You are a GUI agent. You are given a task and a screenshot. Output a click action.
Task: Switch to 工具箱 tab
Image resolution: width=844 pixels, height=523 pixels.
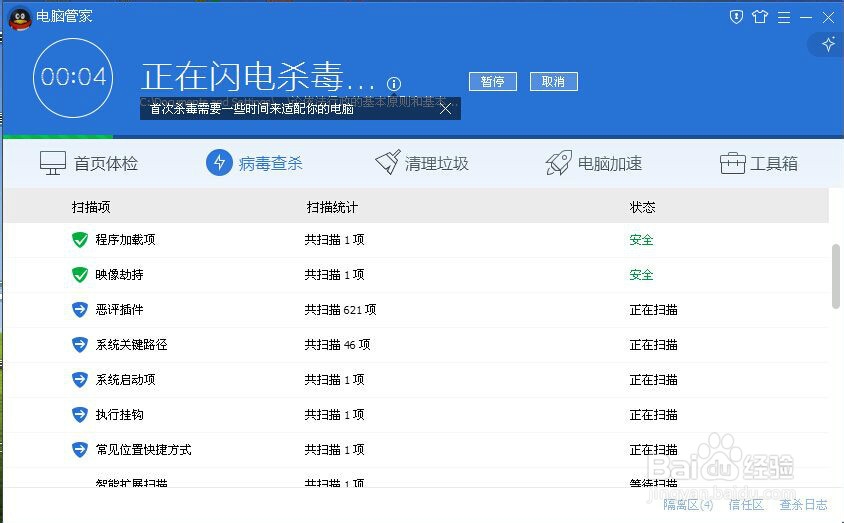point(758,163)
